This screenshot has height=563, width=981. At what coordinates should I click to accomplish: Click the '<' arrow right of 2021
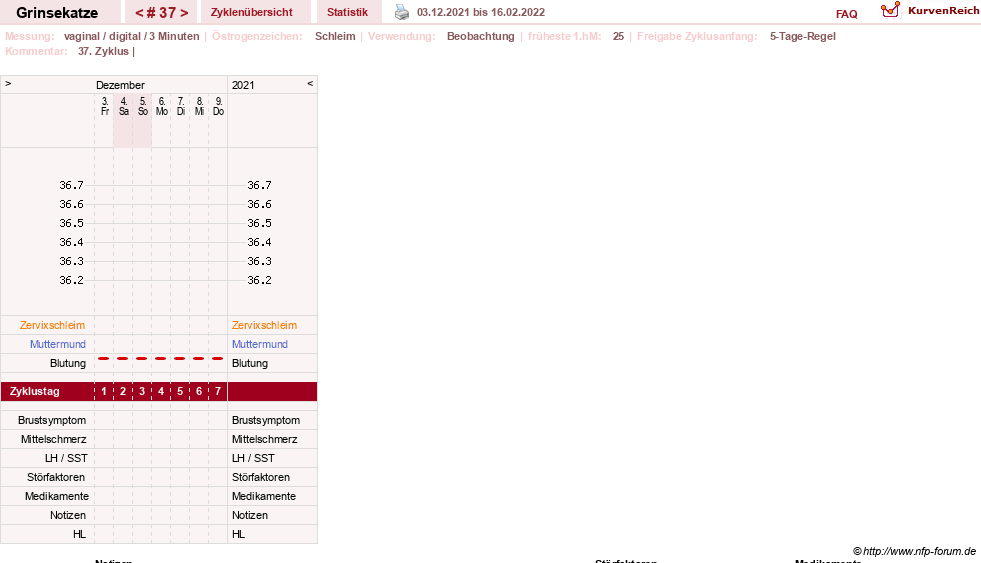[310, 83]
